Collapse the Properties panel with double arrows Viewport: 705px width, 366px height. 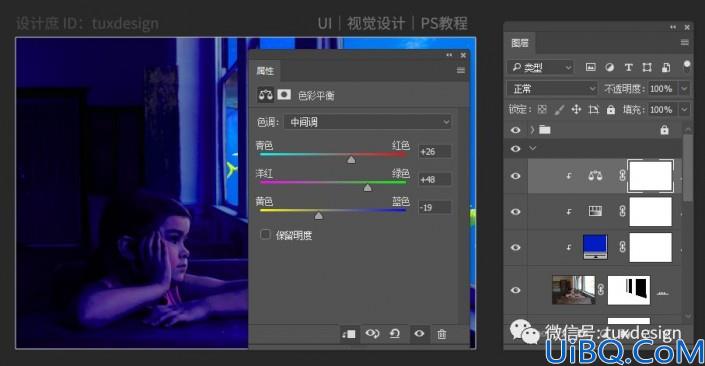pyautogui.click(x=449, y=55)
